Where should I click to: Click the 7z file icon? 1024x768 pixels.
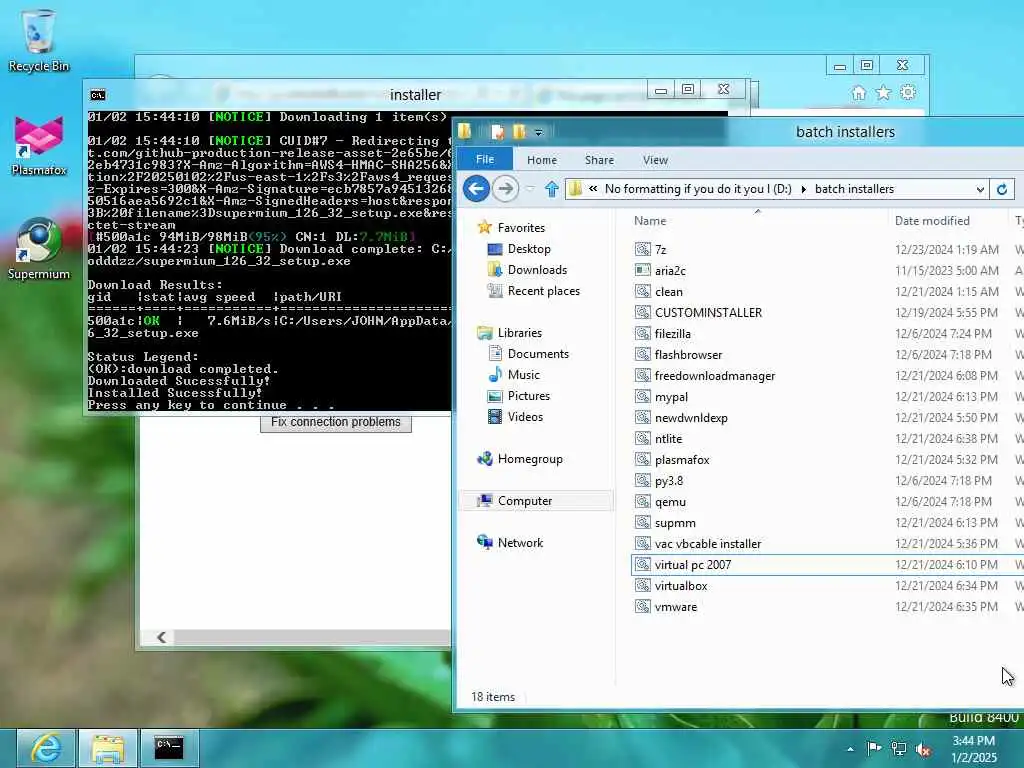point(643,249)
